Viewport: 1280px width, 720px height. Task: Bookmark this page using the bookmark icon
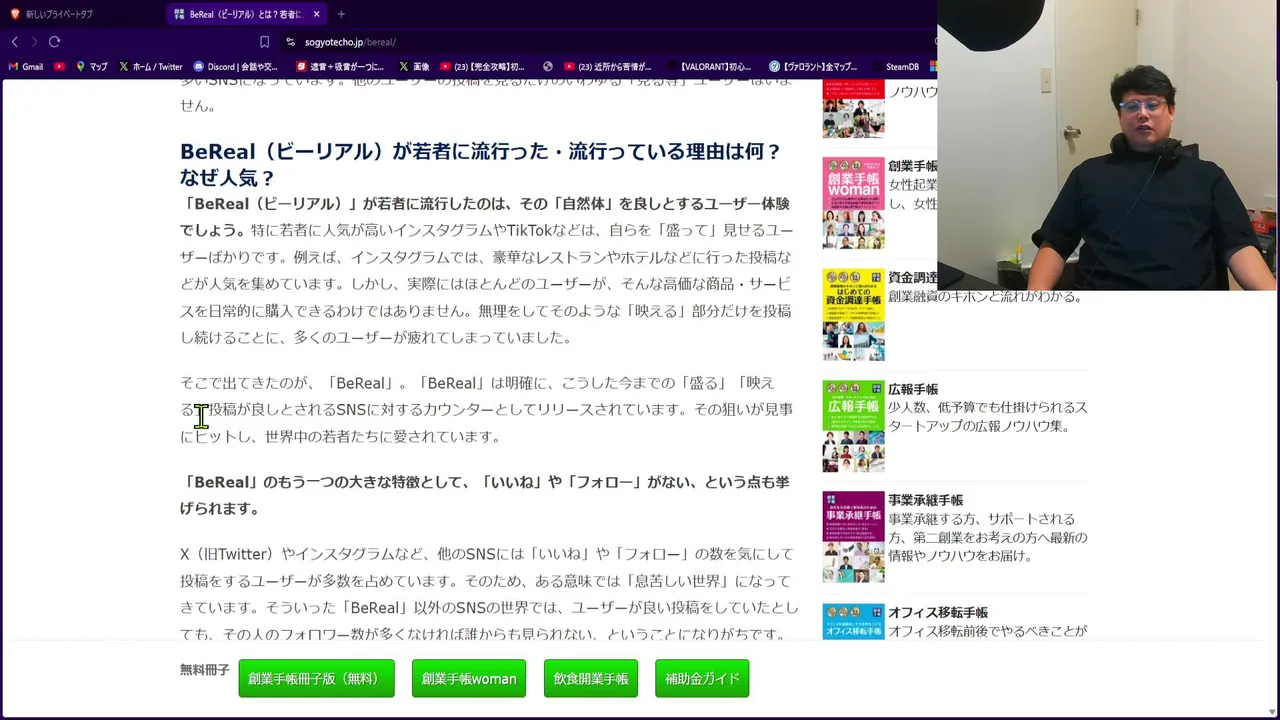264,42
